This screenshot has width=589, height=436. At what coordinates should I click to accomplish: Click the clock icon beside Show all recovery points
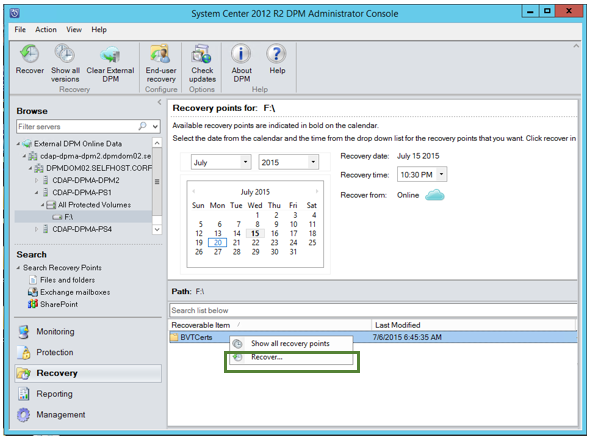pos(237,343)
